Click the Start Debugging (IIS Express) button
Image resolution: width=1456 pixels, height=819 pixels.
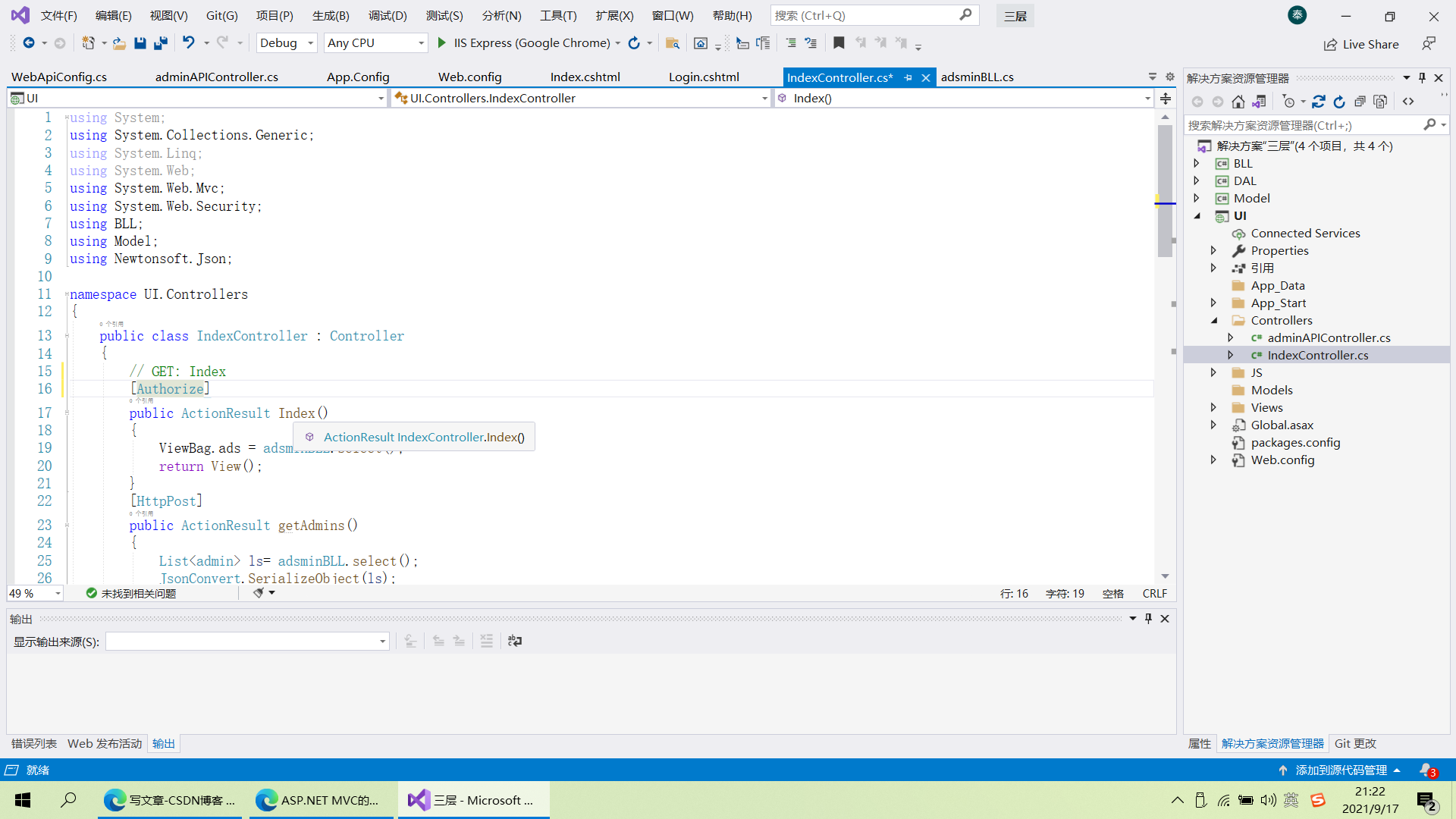[443, 43]
